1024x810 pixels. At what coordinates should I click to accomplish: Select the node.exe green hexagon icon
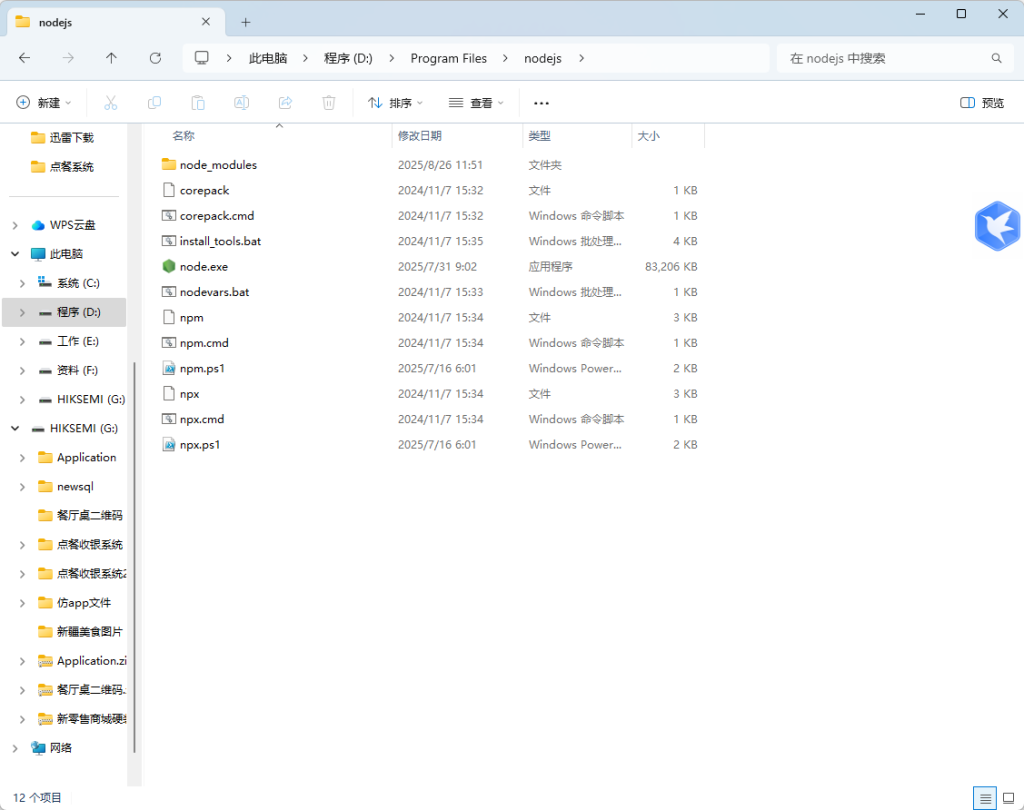pos(168,267)
